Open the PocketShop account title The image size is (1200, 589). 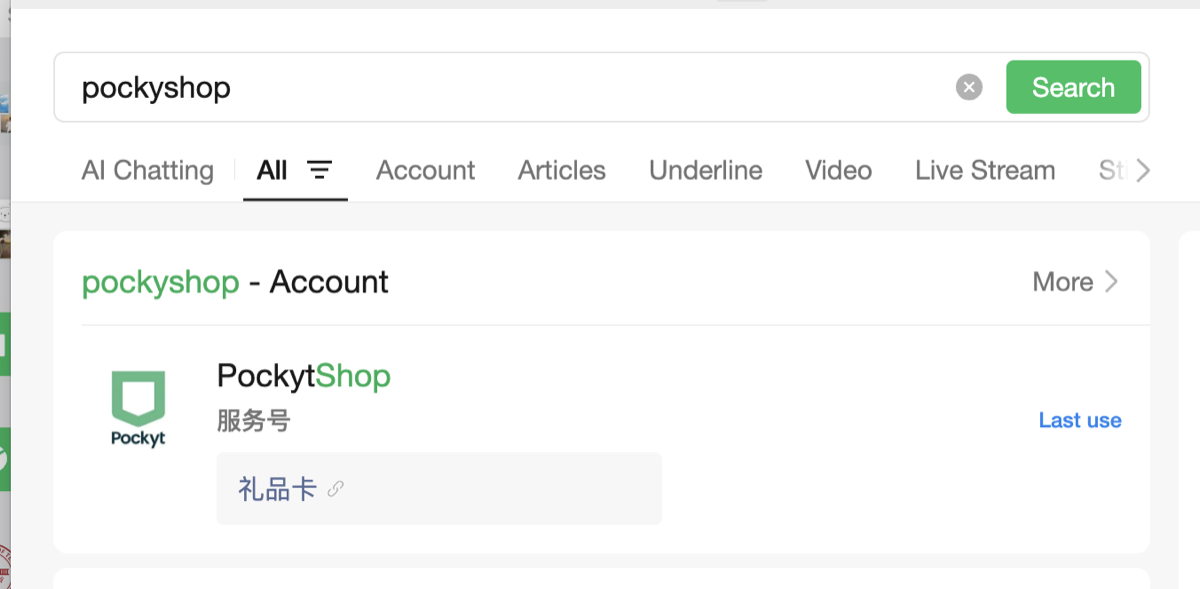click(x=304, y=376)
